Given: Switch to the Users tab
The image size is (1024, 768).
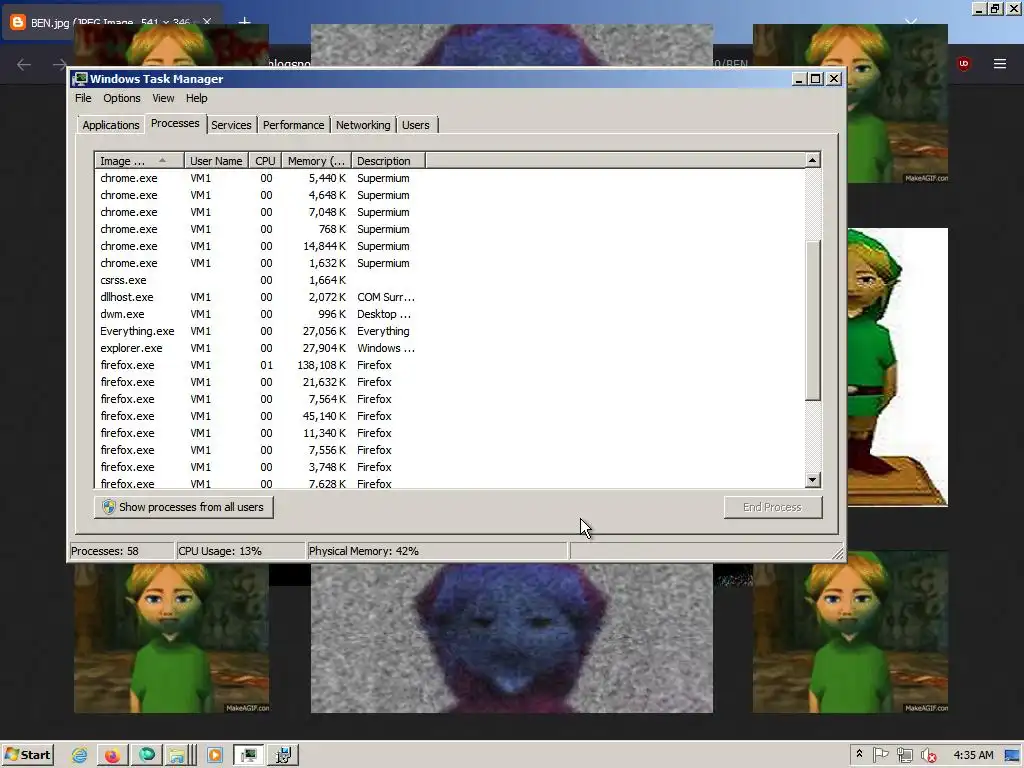Looking at the screenshot, I should tap(415, 125).
